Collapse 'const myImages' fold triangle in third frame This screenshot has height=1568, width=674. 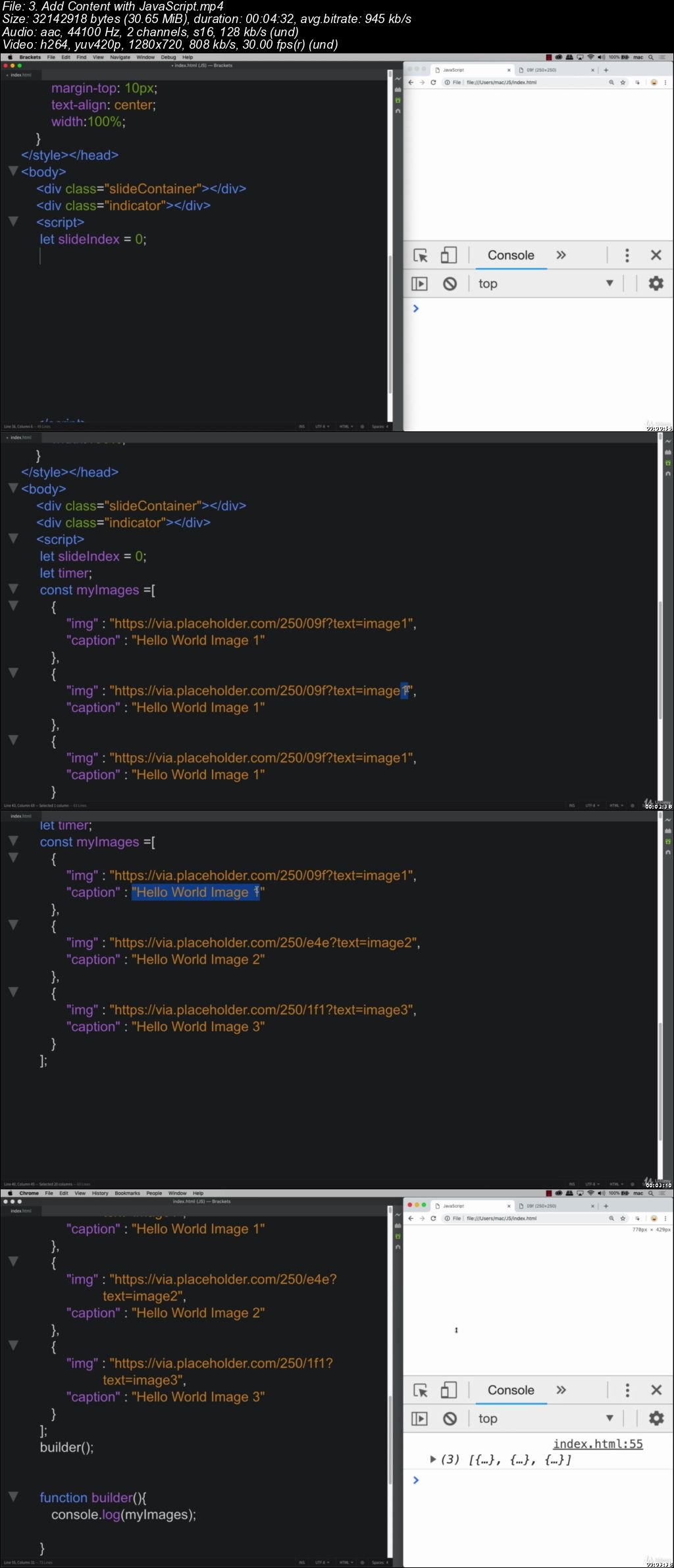[13, 841]
